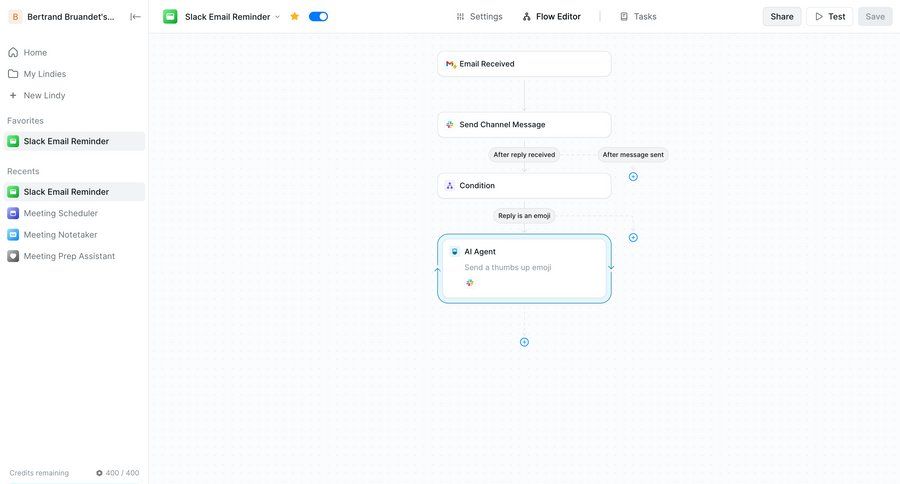
Task: Click the Slack icon in Send Channel Message
Action: coord(450,125)
